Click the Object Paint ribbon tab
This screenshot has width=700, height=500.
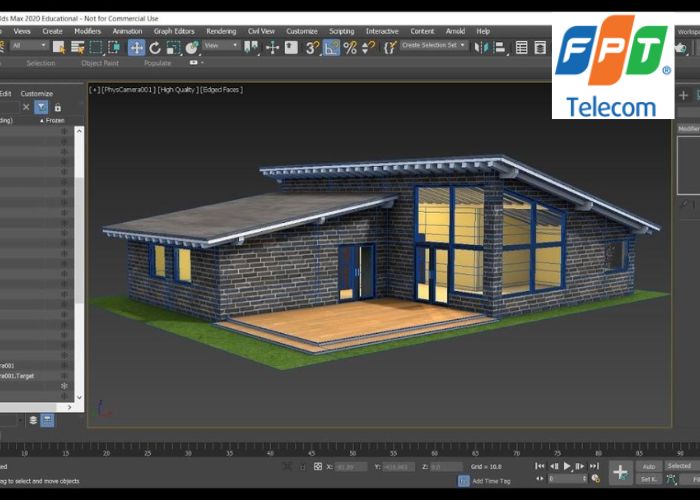tap(99, 63)
